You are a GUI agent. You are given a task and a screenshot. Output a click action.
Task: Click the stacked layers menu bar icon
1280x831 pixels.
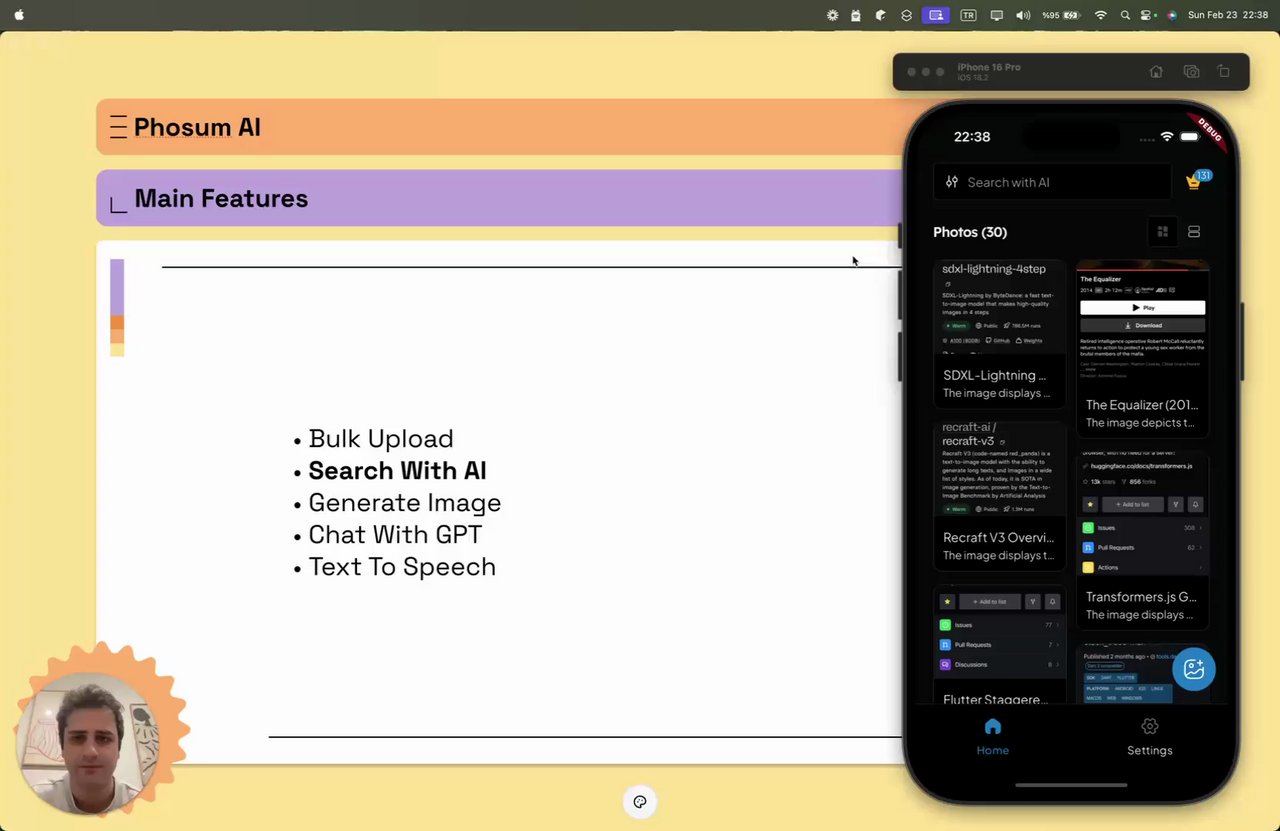(x=906, y=15)
